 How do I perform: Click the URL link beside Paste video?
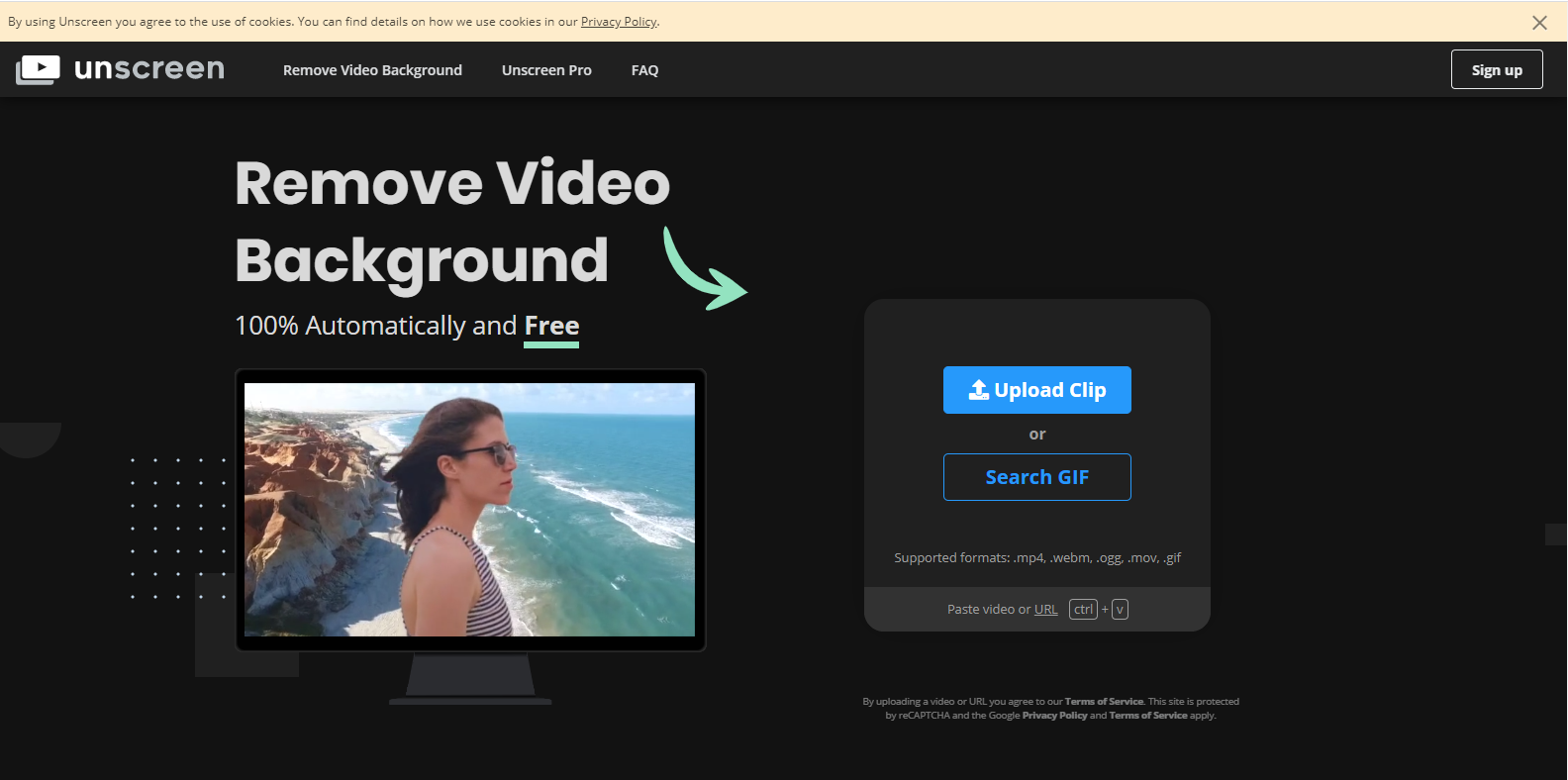(x=1046, y=610)
